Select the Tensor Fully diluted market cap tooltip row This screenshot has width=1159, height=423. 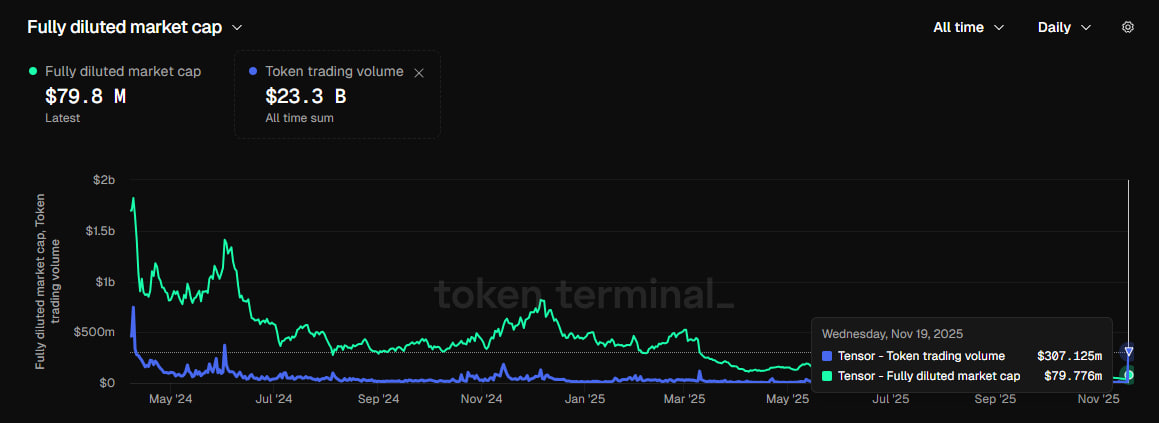tap(960, 376)
